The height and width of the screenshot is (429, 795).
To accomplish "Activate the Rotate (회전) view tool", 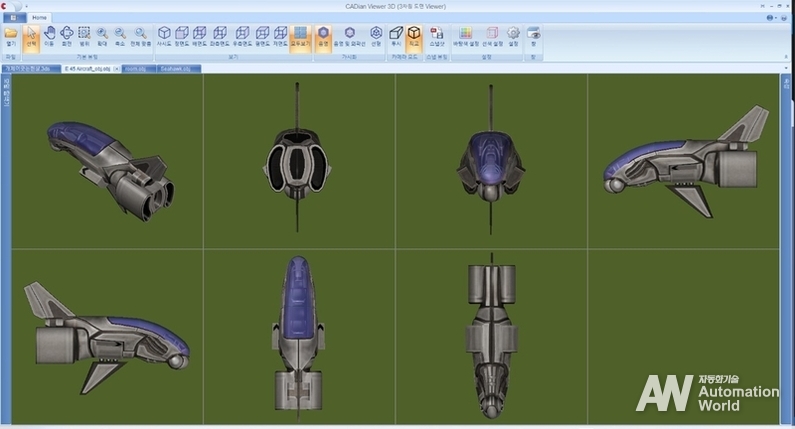I will pyautogui.click(x=66, y=37).
